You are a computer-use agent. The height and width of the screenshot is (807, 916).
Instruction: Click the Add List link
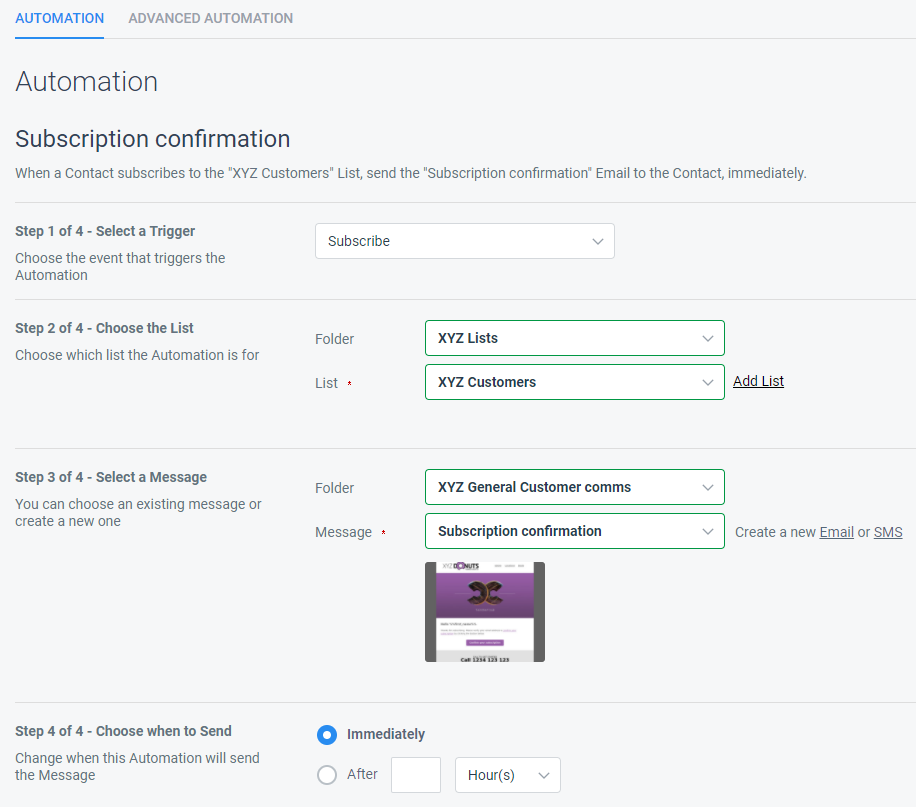tap(758, 381)
